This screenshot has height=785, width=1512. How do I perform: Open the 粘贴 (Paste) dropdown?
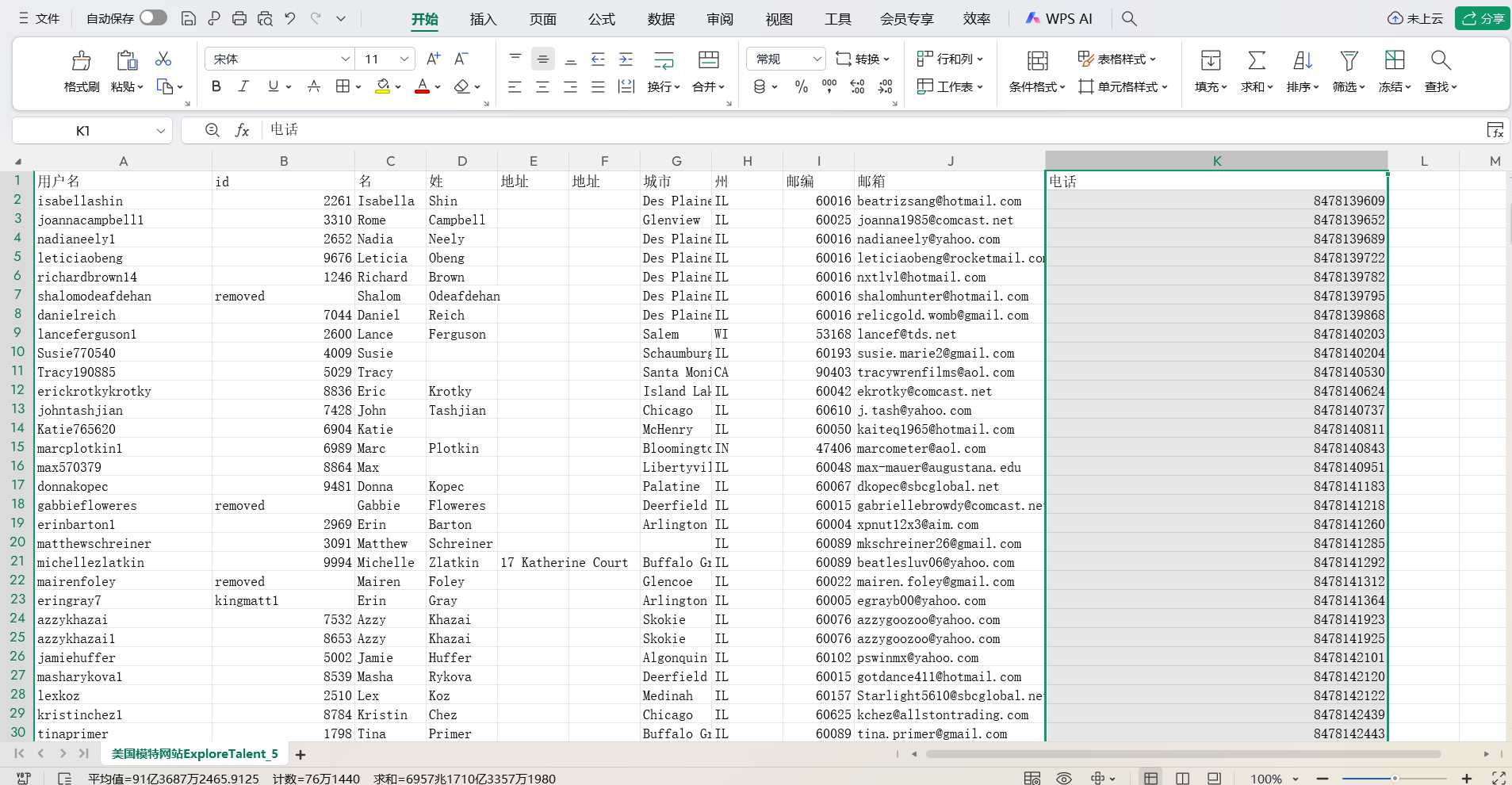point(127,86)
